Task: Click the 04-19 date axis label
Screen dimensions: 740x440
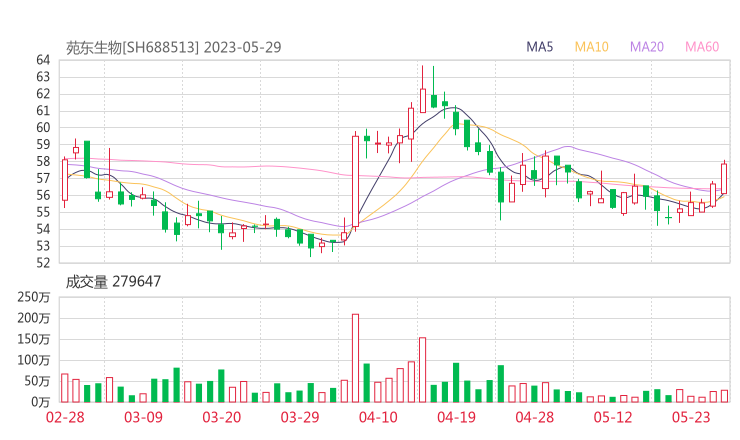Action: tap(456, 417)
